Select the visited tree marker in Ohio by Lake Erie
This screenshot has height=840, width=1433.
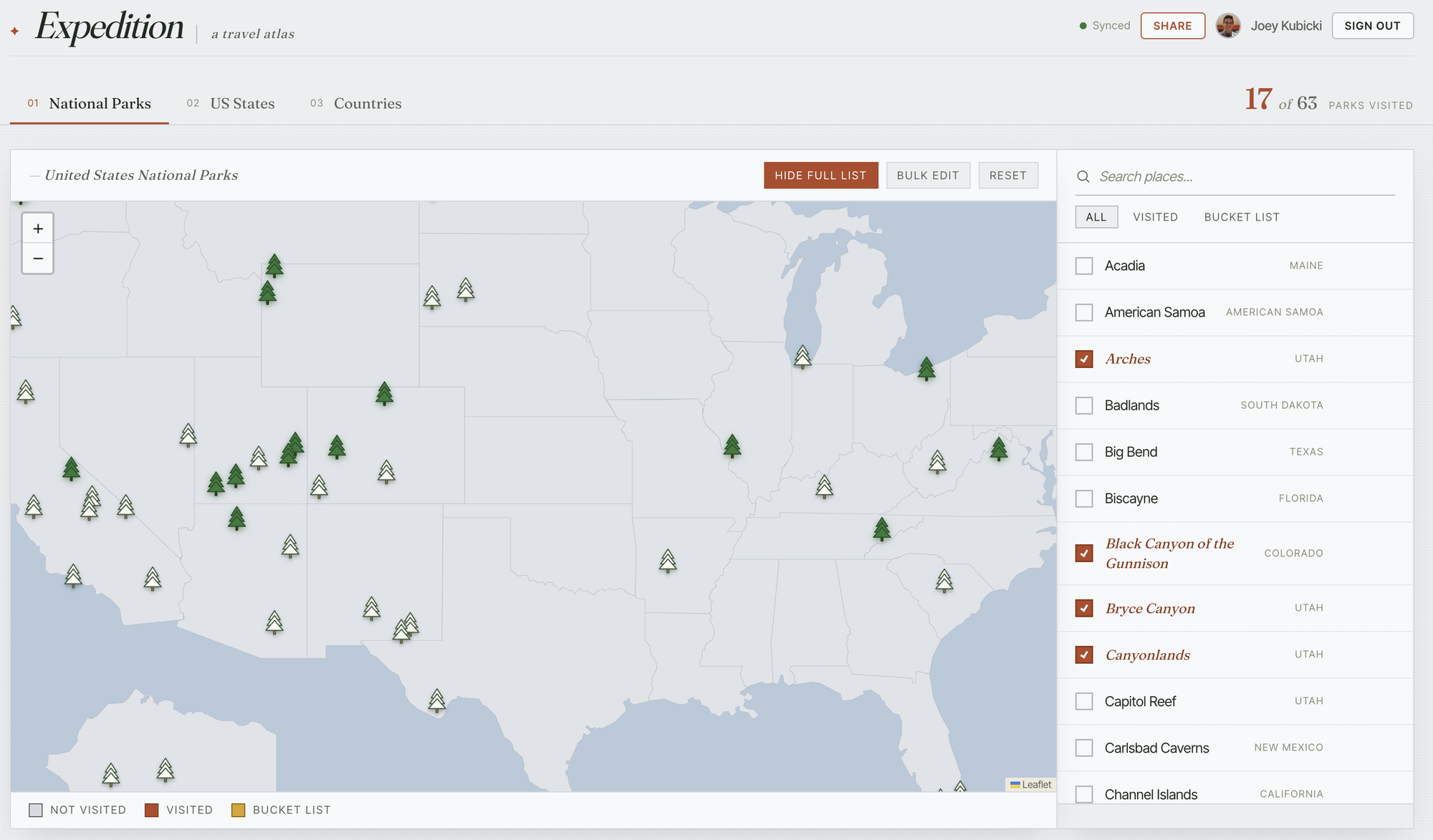pos(926,368)
